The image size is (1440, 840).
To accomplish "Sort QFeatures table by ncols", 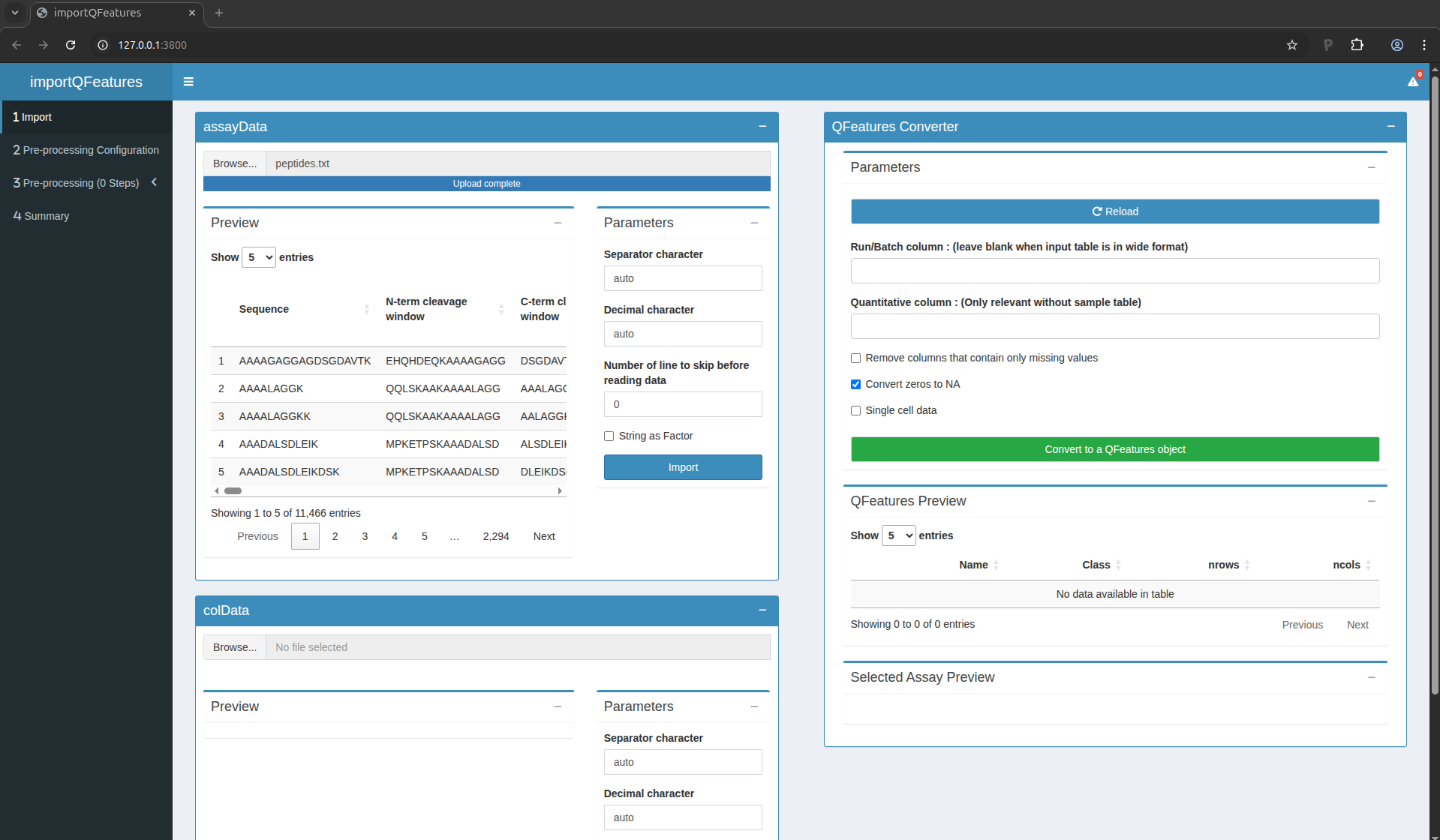I will [x=1352, y=565].
